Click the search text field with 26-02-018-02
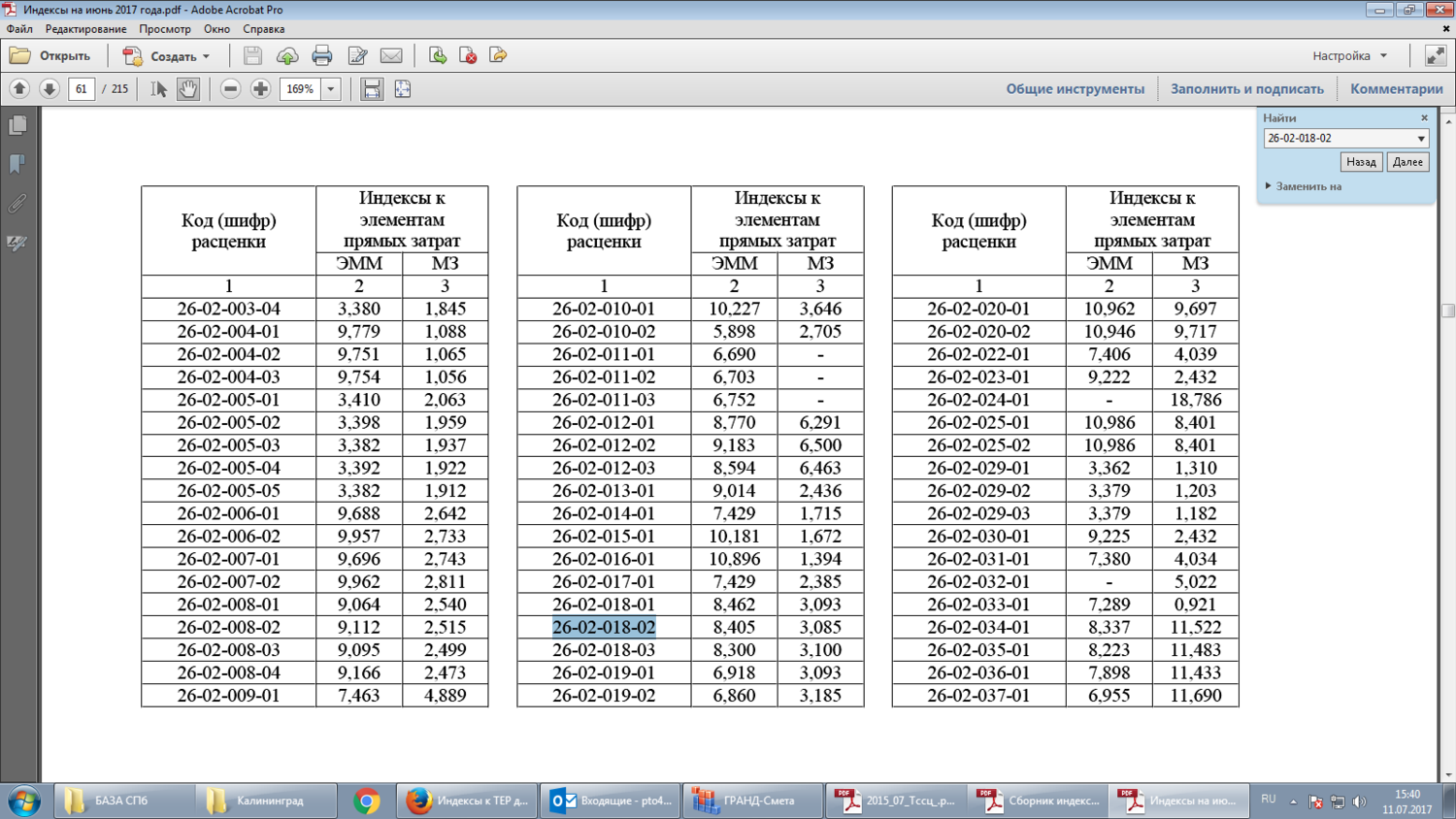Viewport: 1456px width, 819px height. tap(1339, 139)
